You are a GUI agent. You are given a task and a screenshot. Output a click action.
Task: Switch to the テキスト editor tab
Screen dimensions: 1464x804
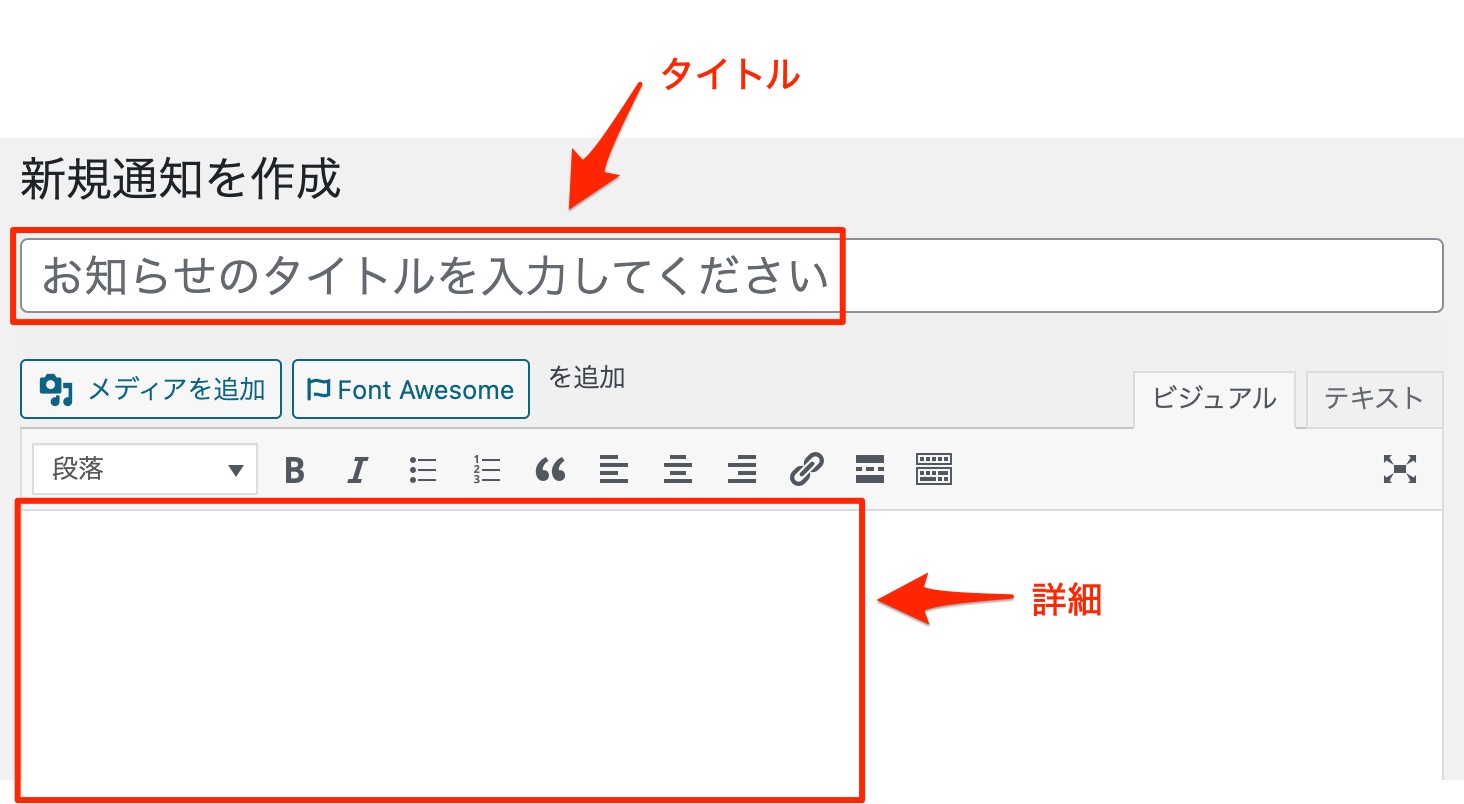click(1373, 399)
